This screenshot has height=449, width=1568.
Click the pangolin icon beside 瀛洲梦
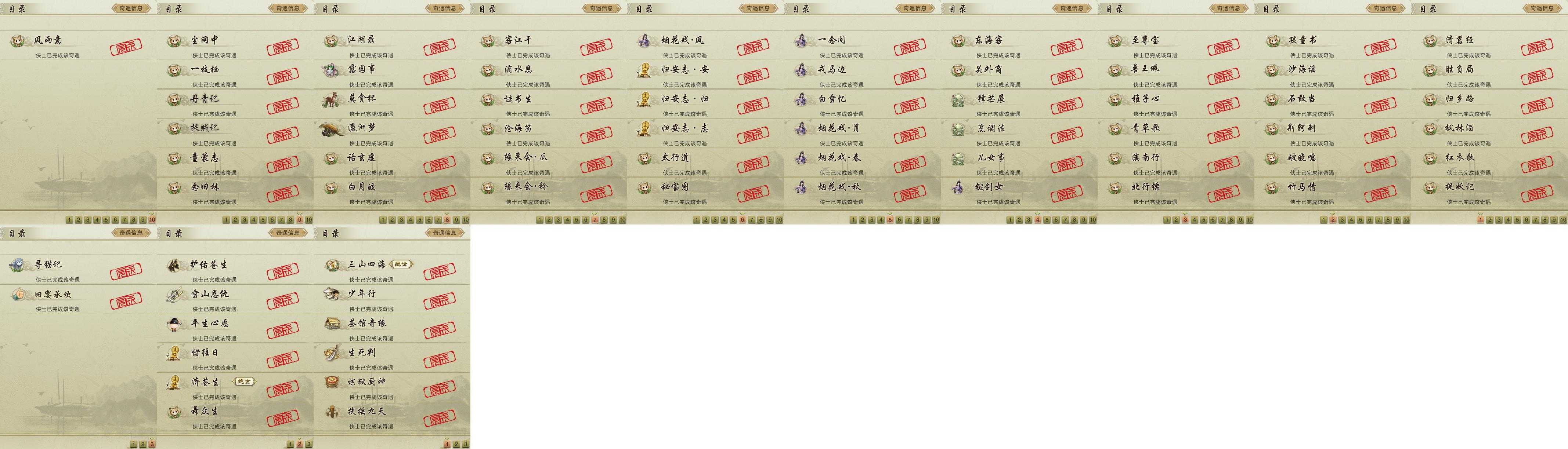click(x=332, y=128)
